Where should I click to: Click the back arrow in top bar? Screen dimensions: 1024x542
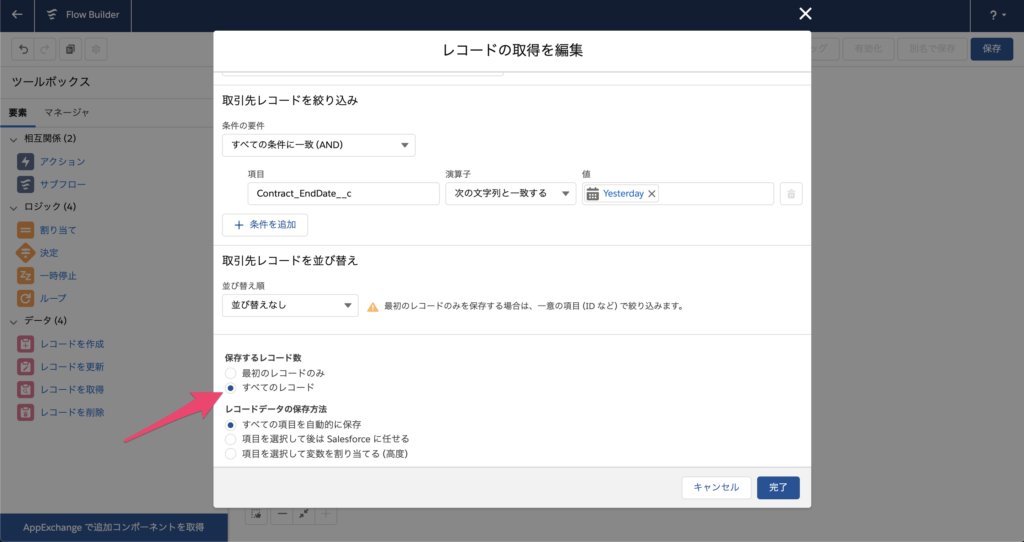[17, 14]
